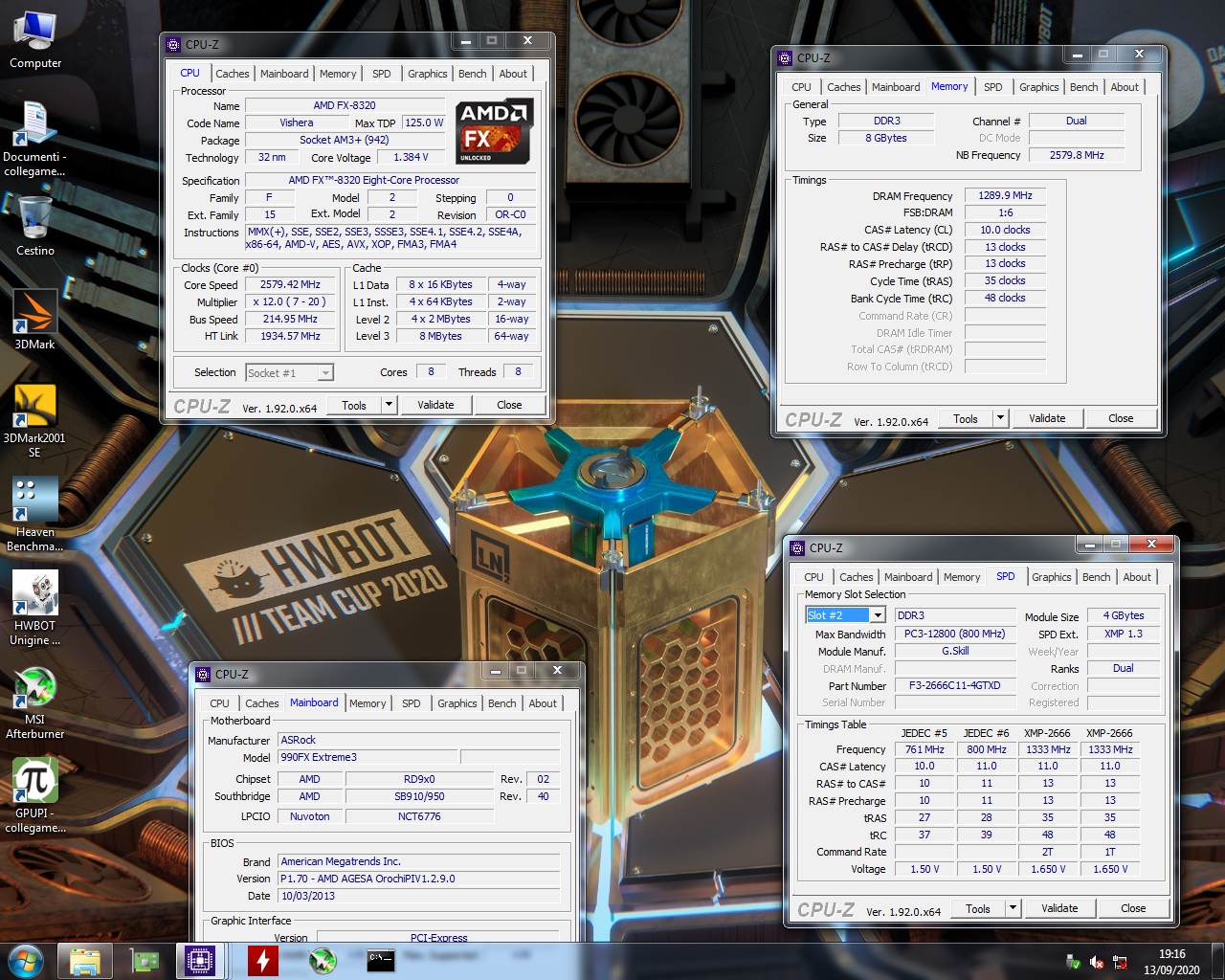Click the AMD FX-8320 processor name field
Viewport: 1225px width, 980px height.
point(345,105)
